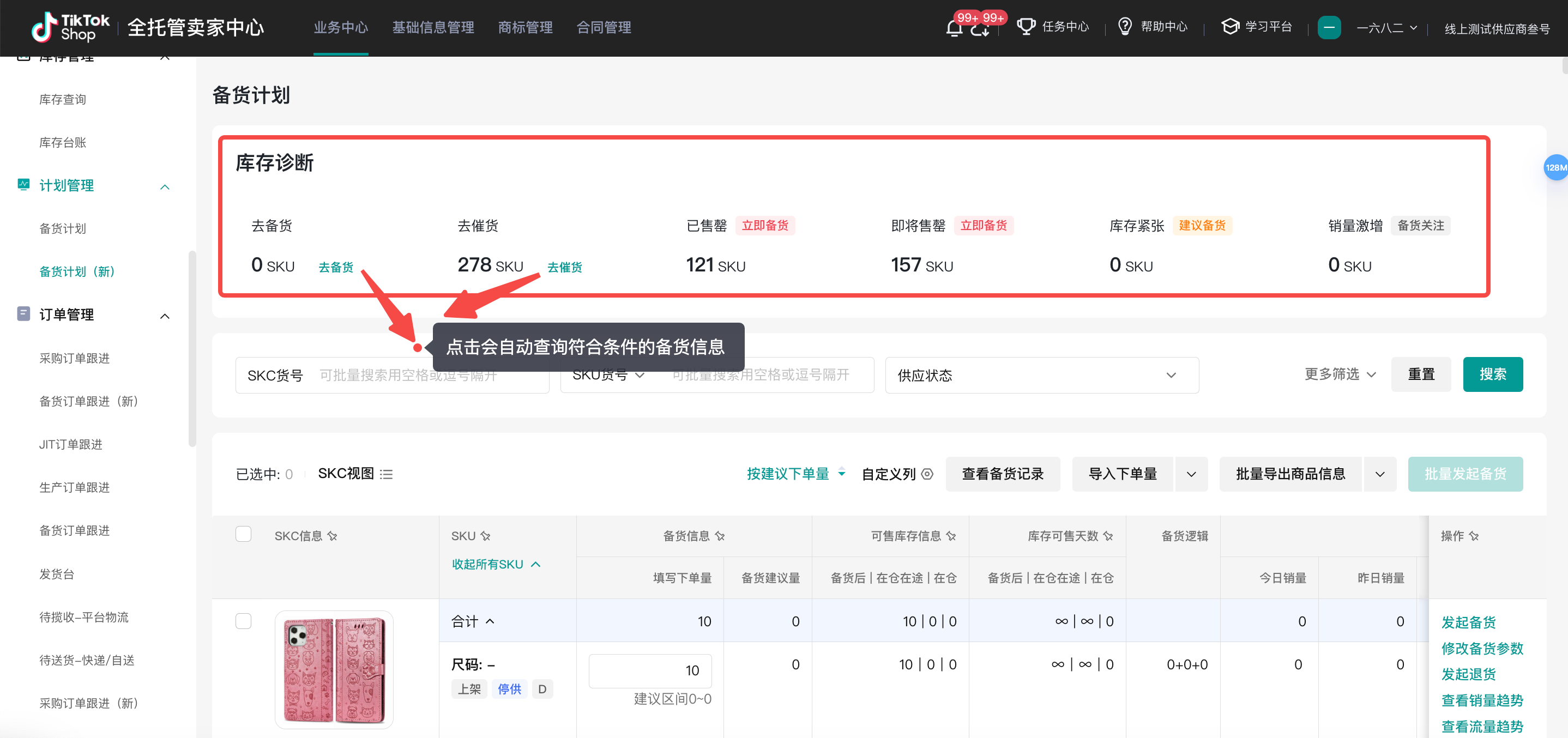Click the 计划管理 sidebar chart icon
This screenshot has height=738, width=1568.
point(24,184)
